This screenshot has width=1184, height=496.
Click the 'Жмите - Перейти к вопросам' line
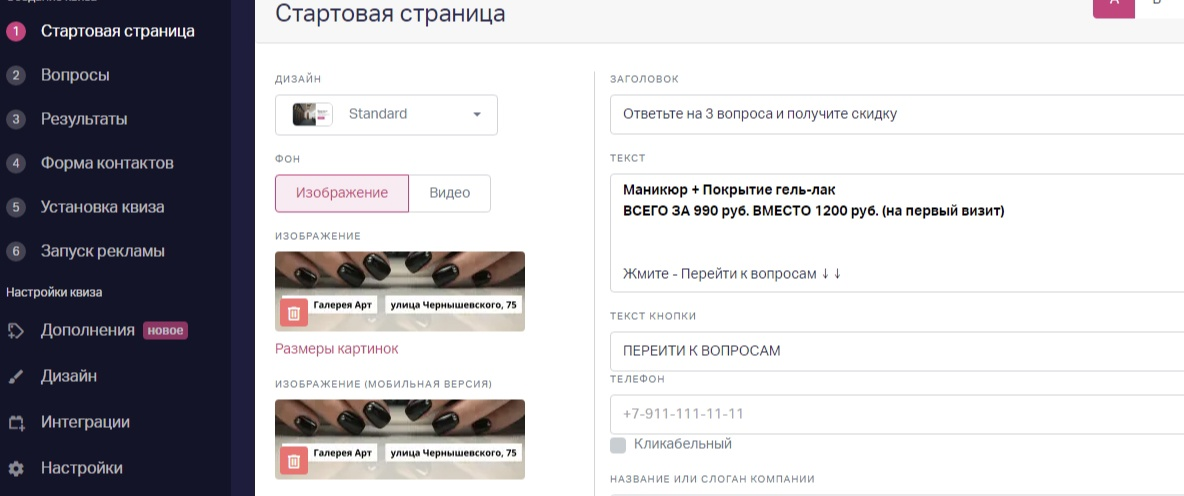point(732,273)
